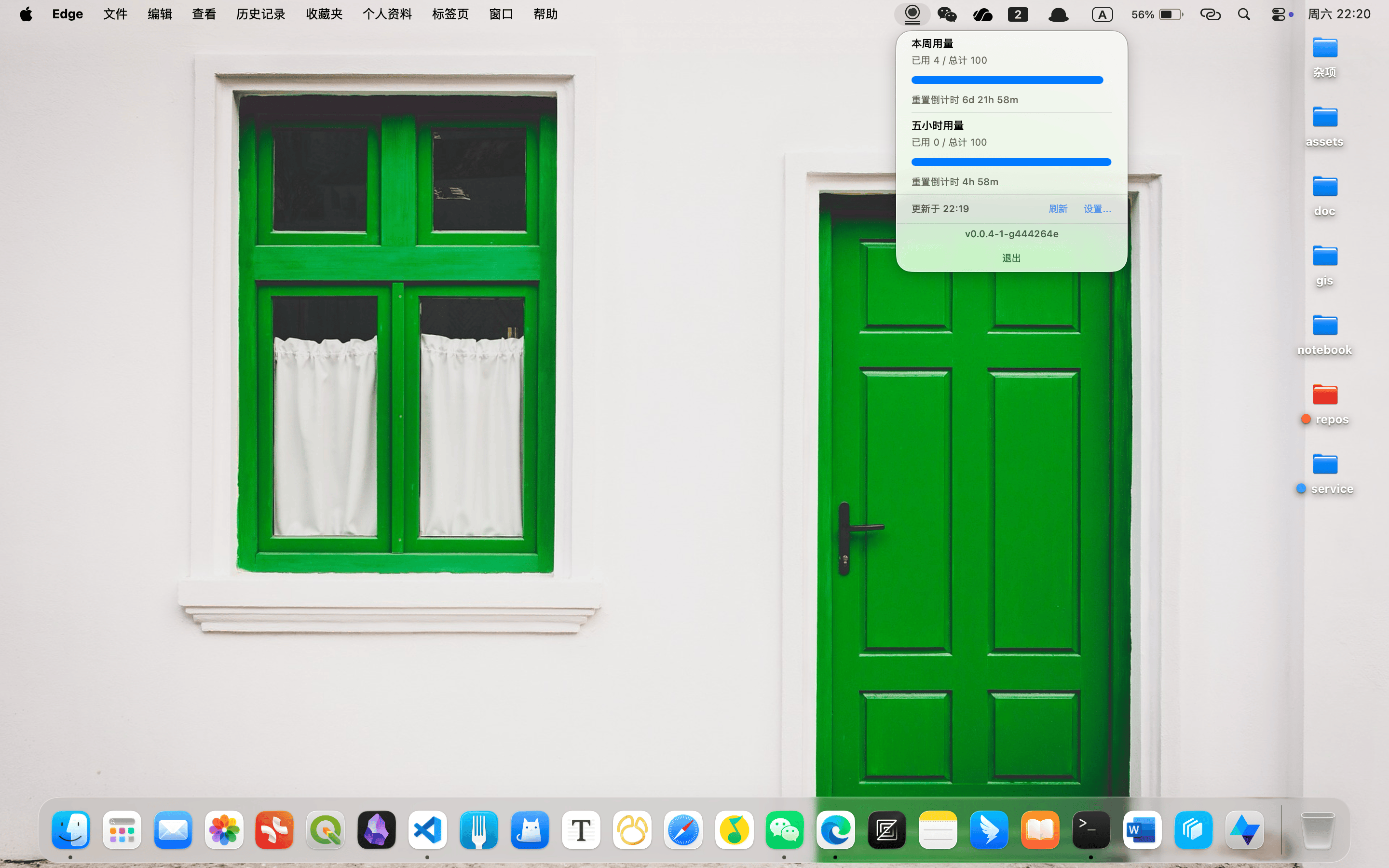Launch Microsoft Edge from the dock
Viewport: 1389px width, 868px height.
tap(836, 830)
